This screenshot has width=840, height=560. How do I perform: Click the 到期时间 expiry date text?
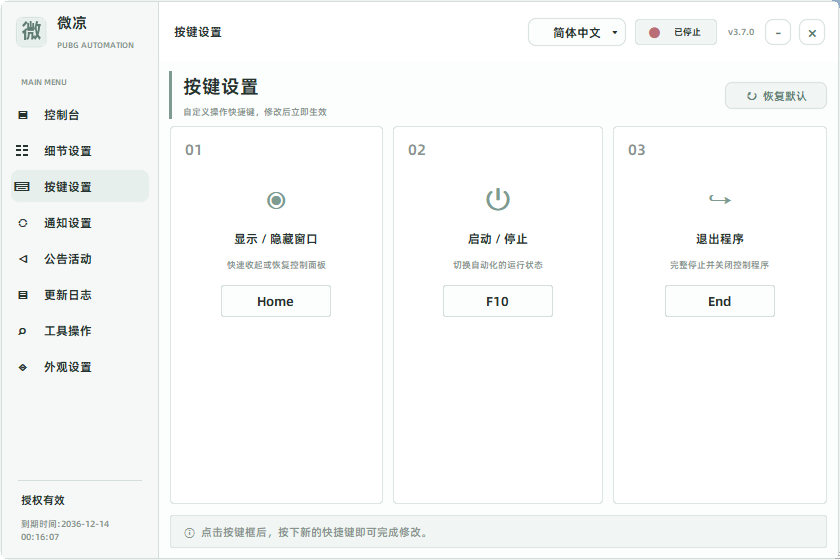coord(65,530)
